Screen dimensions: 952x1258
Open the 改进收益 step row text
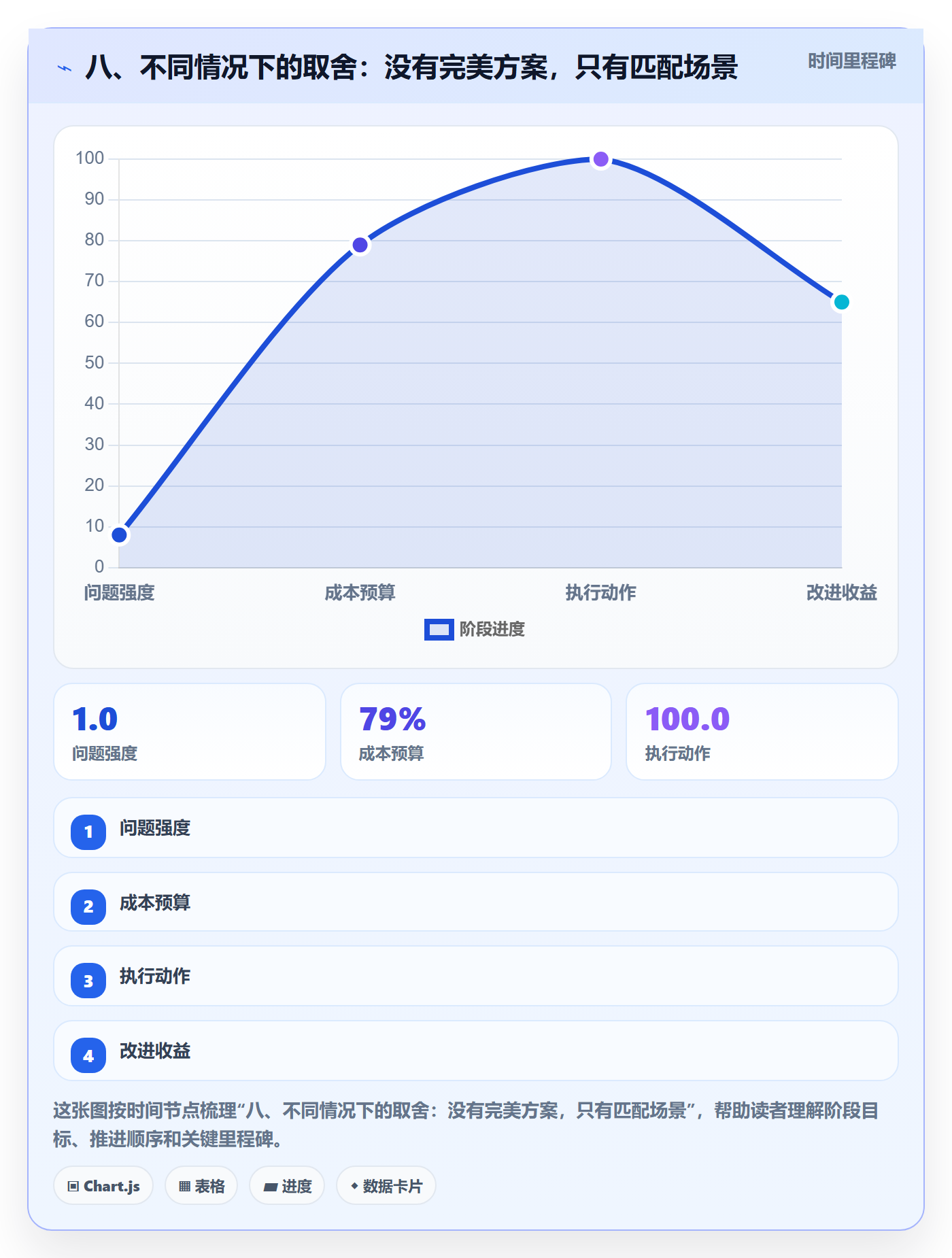coord(155,1051)
